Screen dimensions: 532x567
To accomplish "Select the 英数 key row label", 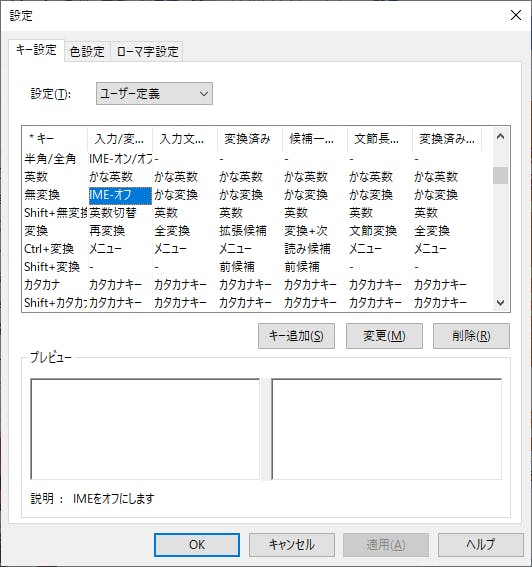I will [36, 177].
